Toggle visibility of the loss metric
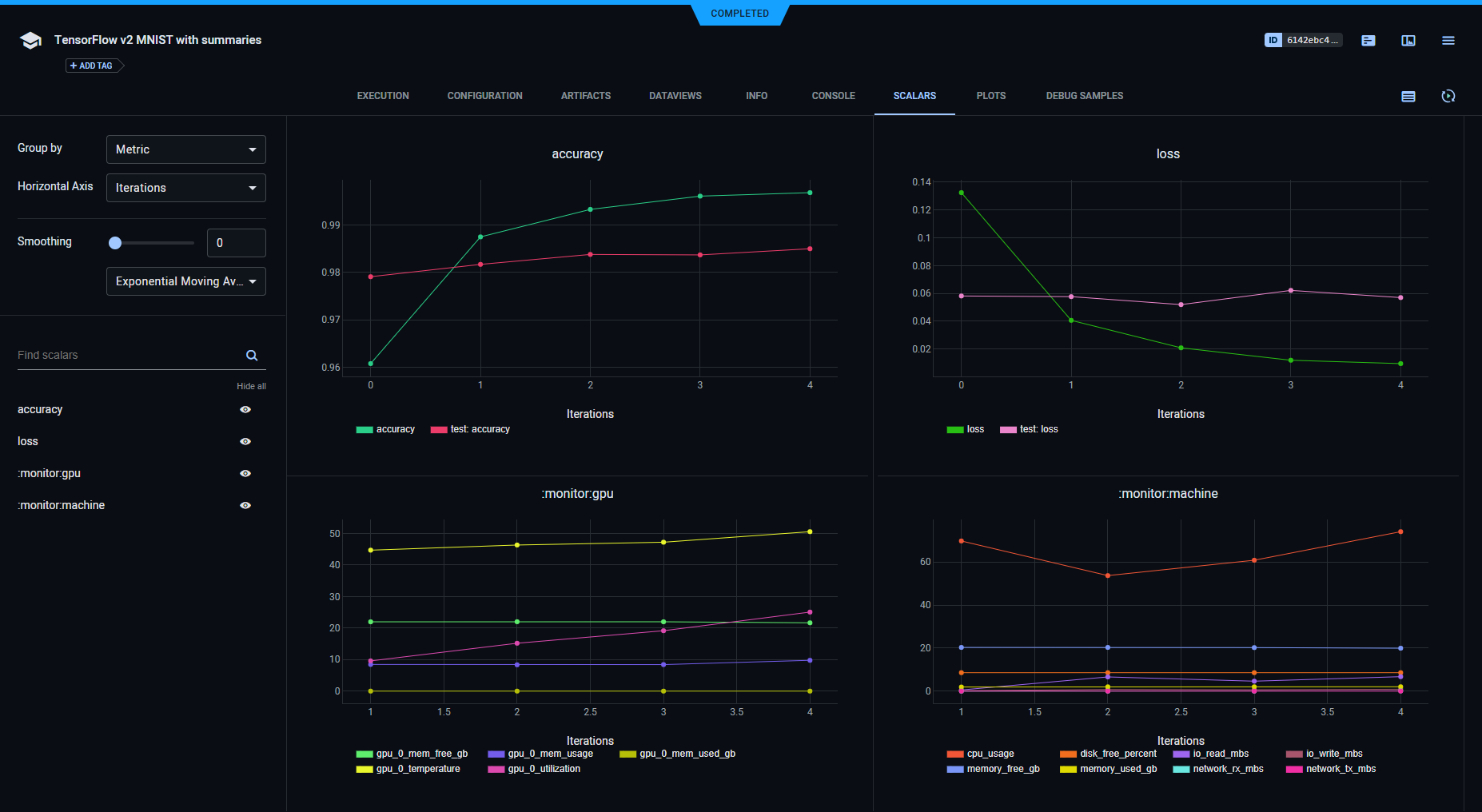The image size is (1482, 812). pyautogui.click(x=245, y=441)
